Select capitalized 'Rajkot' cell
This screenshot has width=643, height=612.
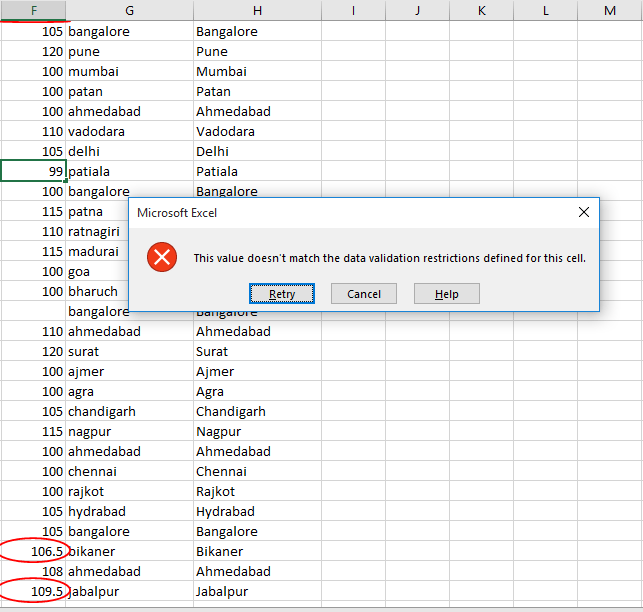[257, 491]
